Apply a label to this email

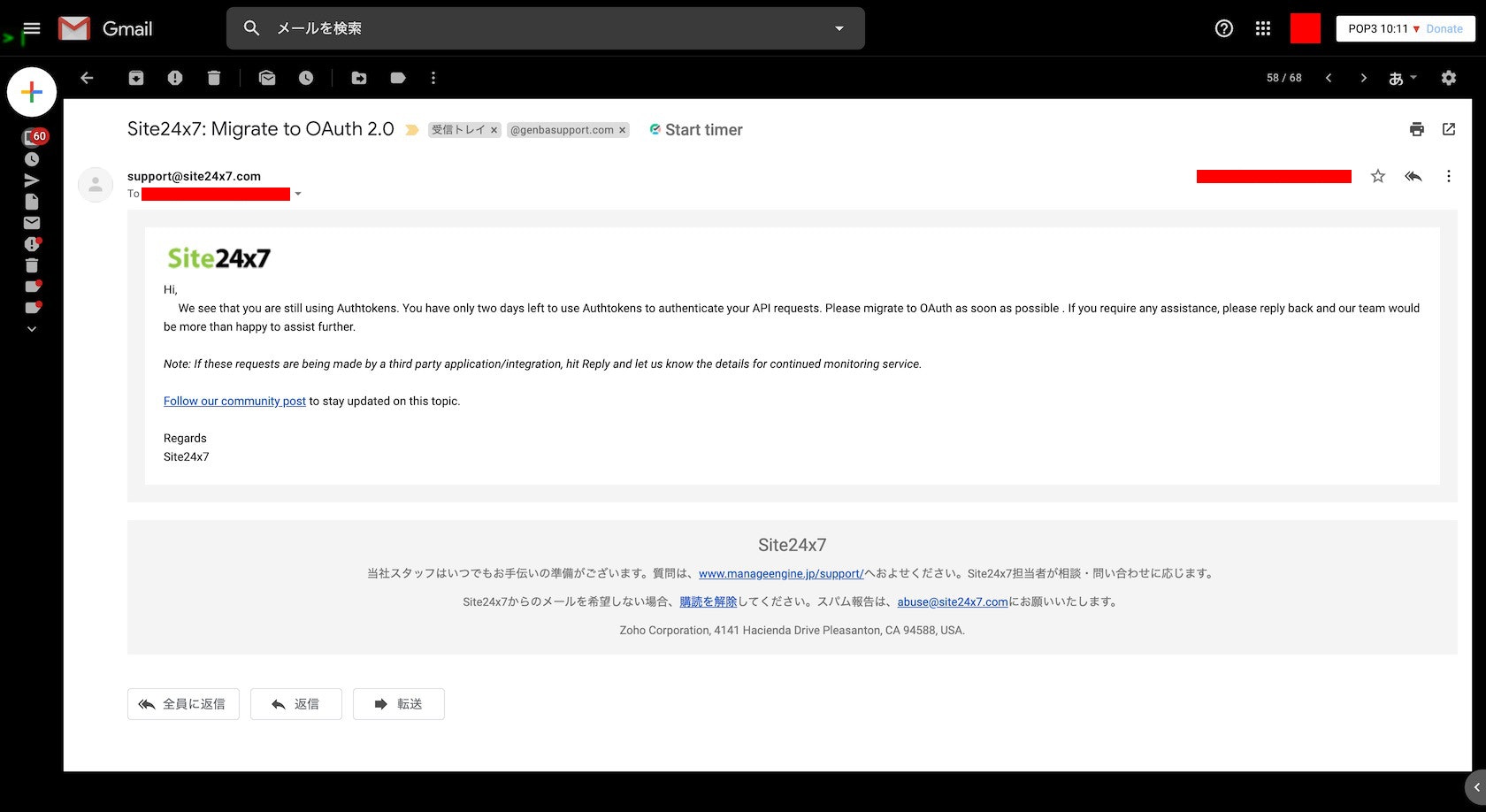397,78
